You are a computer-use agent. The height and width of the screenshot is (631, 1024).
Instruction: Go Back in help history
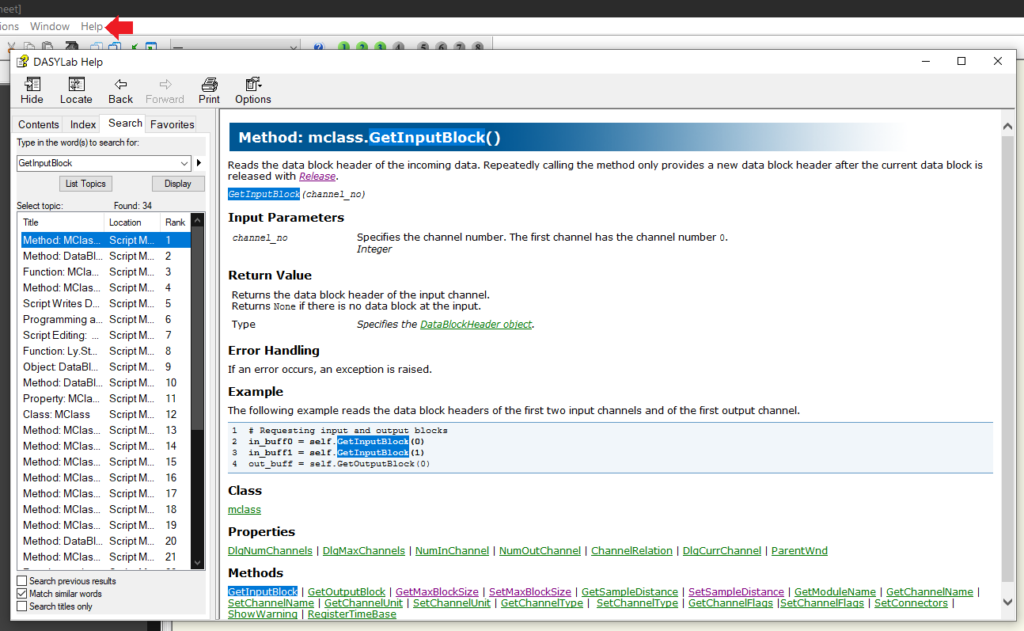[120, 90]
